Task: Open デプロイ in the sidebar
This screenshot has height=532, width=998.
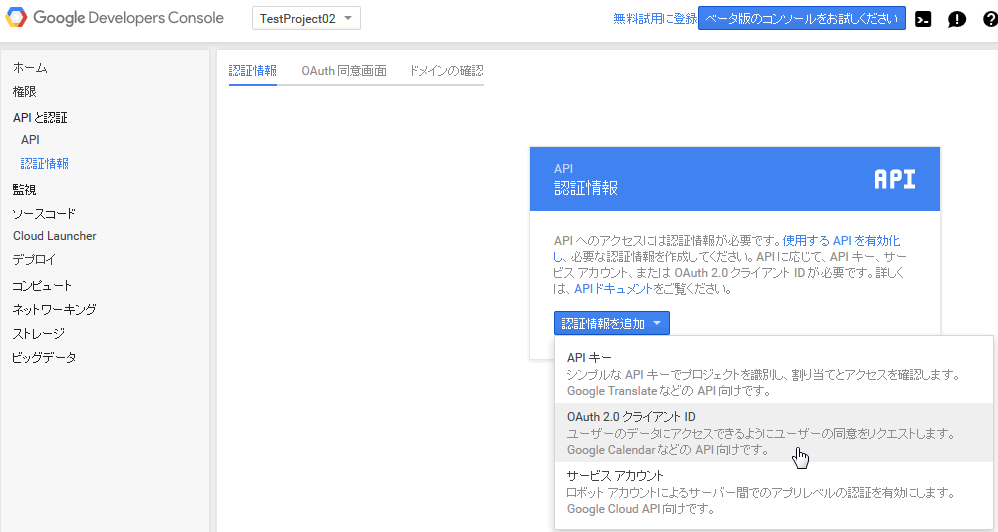Action: coord(34,260)
